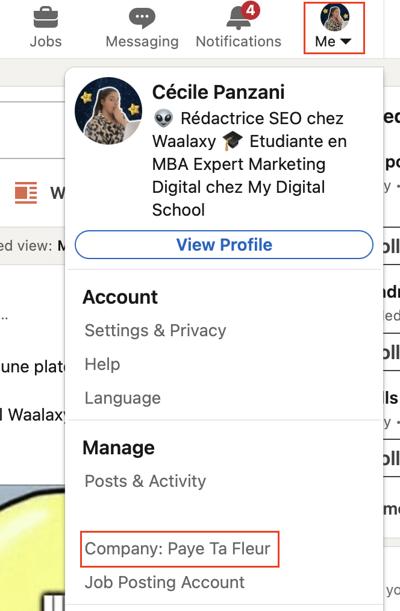Open Posts & Activity
The width and height of the screenshot is (400, 611).
point(145,481)
